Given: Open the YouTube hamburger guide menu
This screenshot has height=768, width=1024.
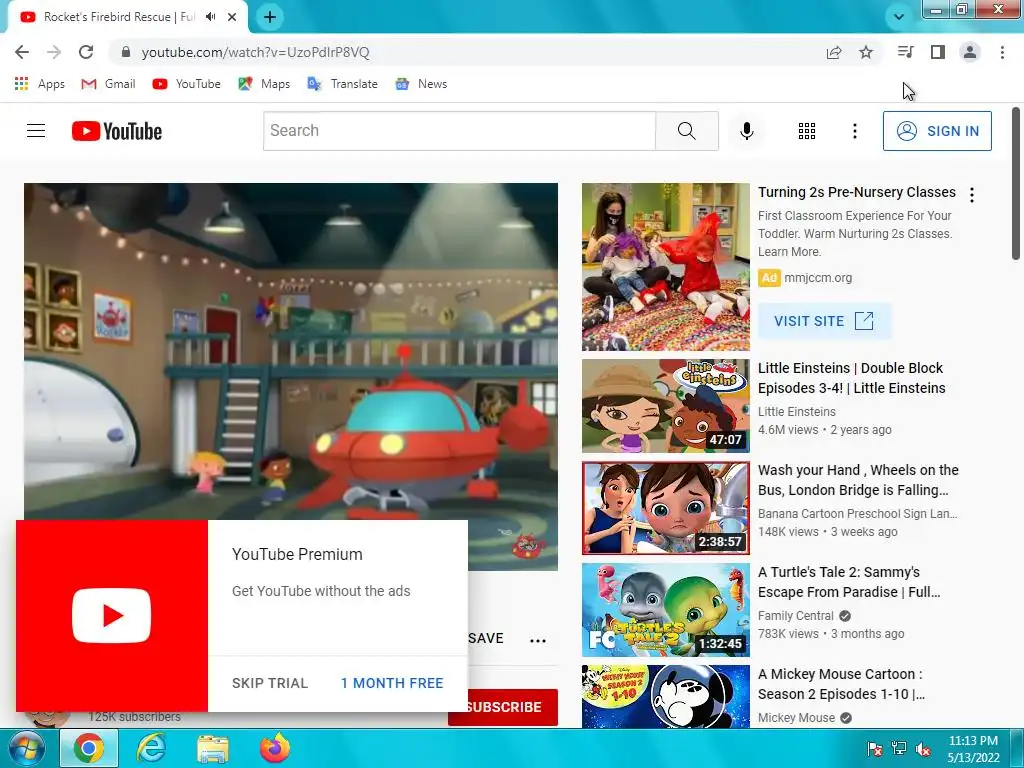Looking at the screenshot, I should (36, 131).
